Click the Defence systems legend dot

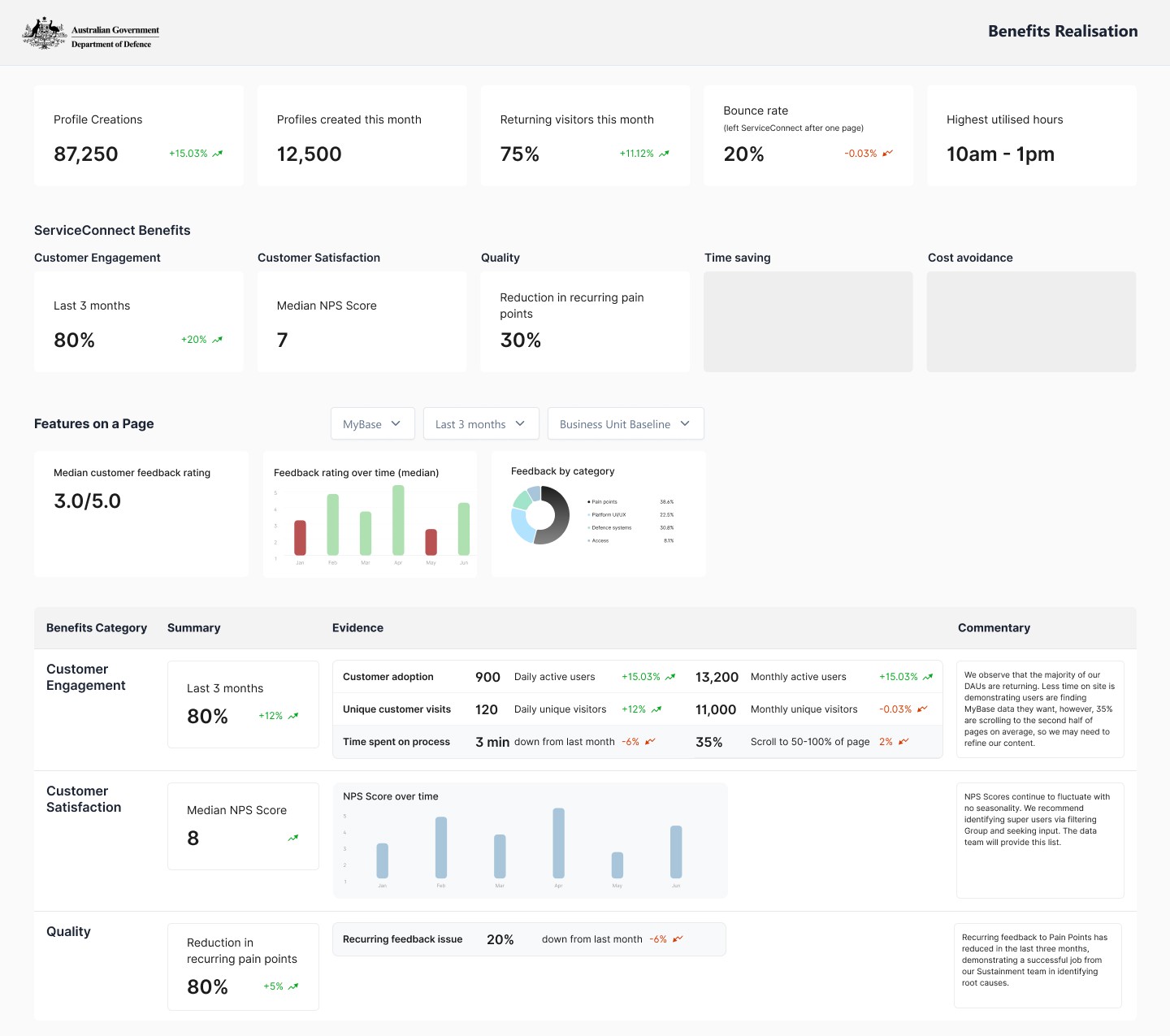(589, 527)
